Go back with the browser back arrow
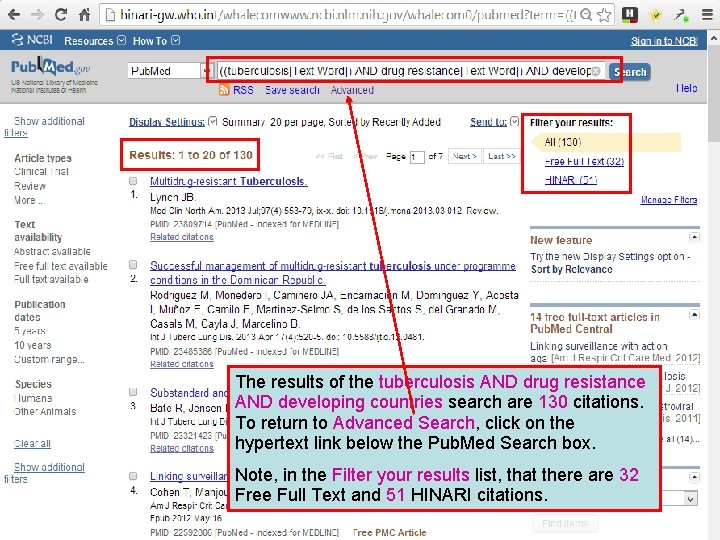This screenshot has height=540, width=720. coord(14,15)
